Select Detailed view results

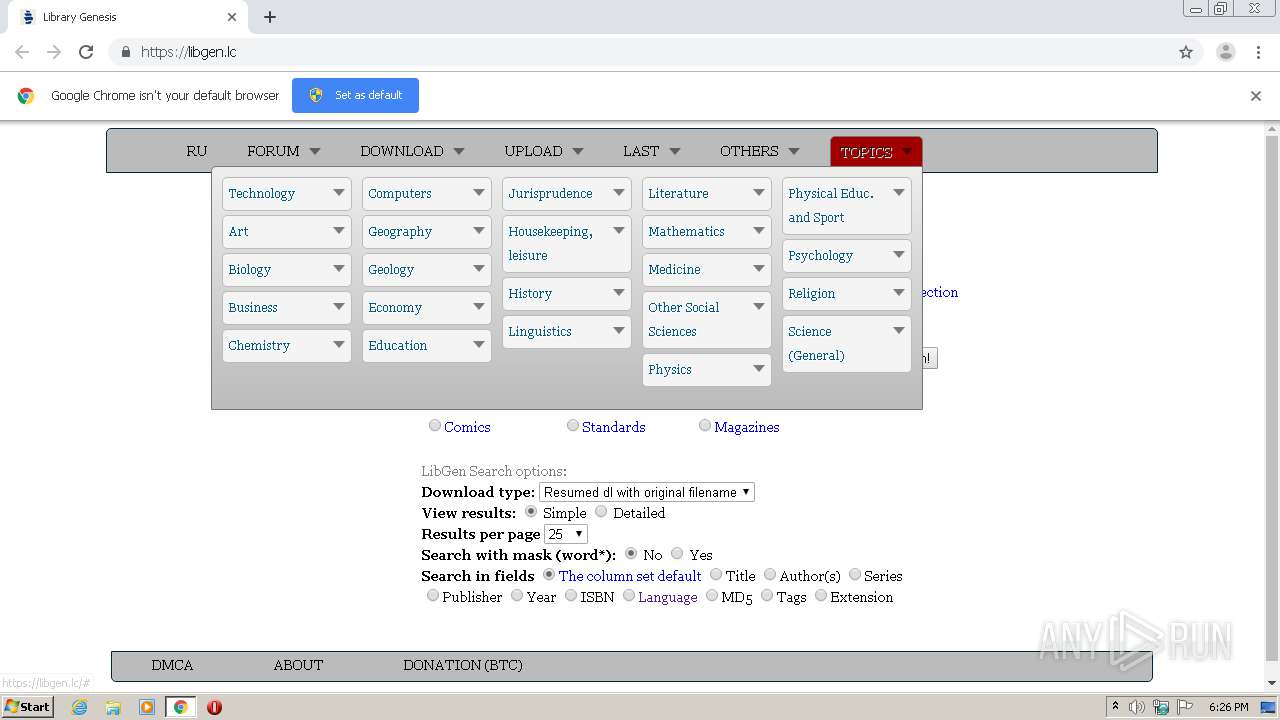click(601, 511)
